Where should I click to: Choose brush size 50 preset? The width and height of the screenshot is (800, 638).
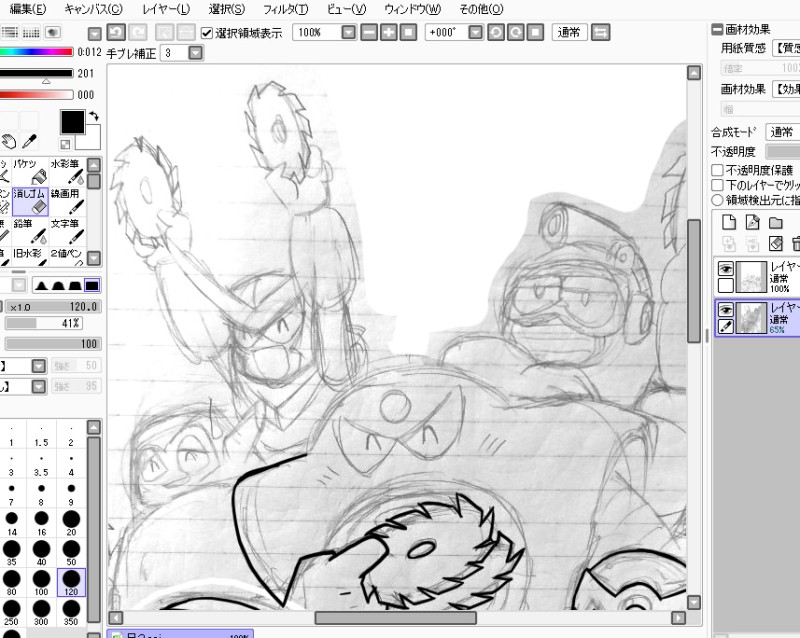point(71,553)
